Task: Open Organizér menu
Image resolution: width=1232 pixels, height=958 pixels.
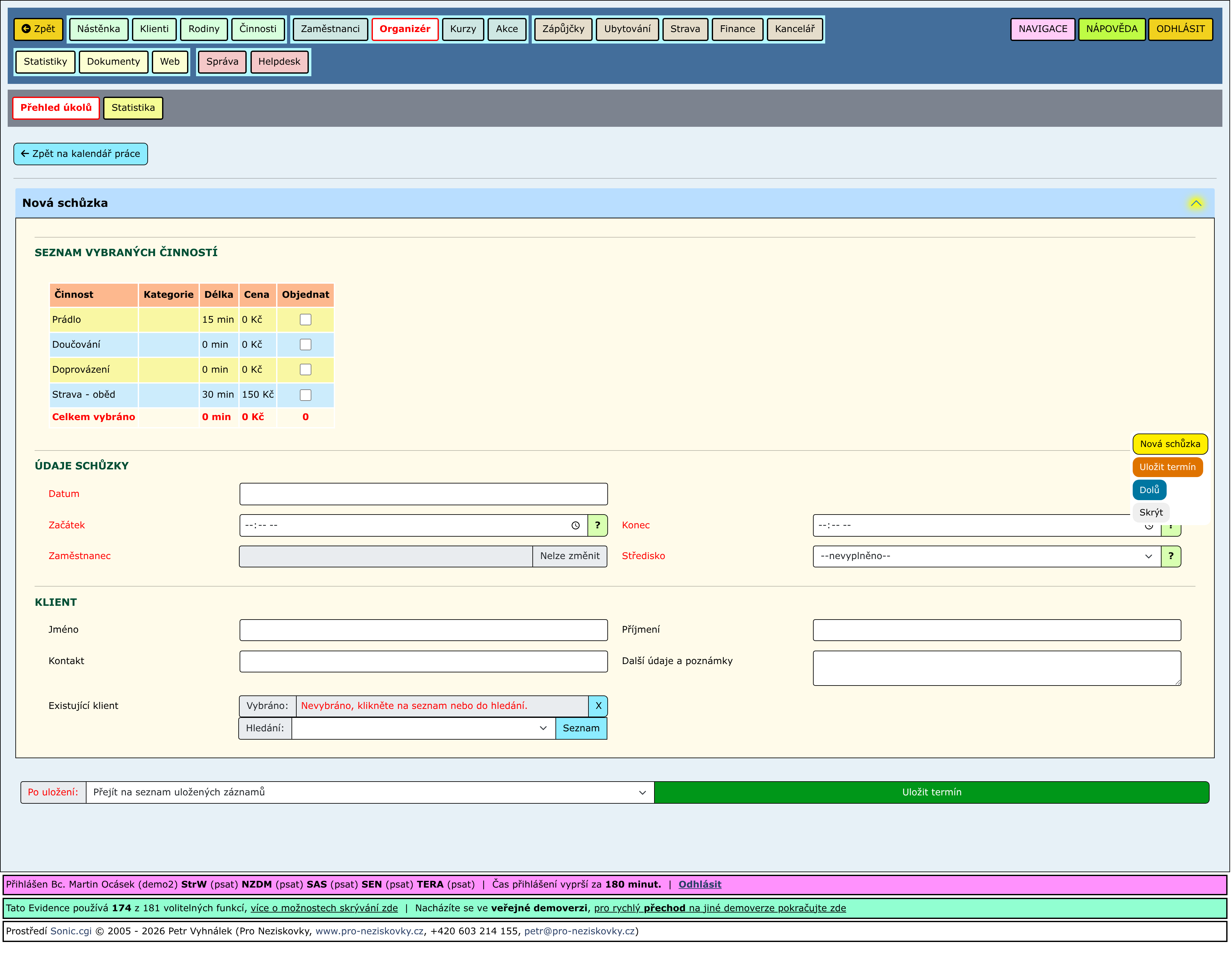Action: coord(405,29)
